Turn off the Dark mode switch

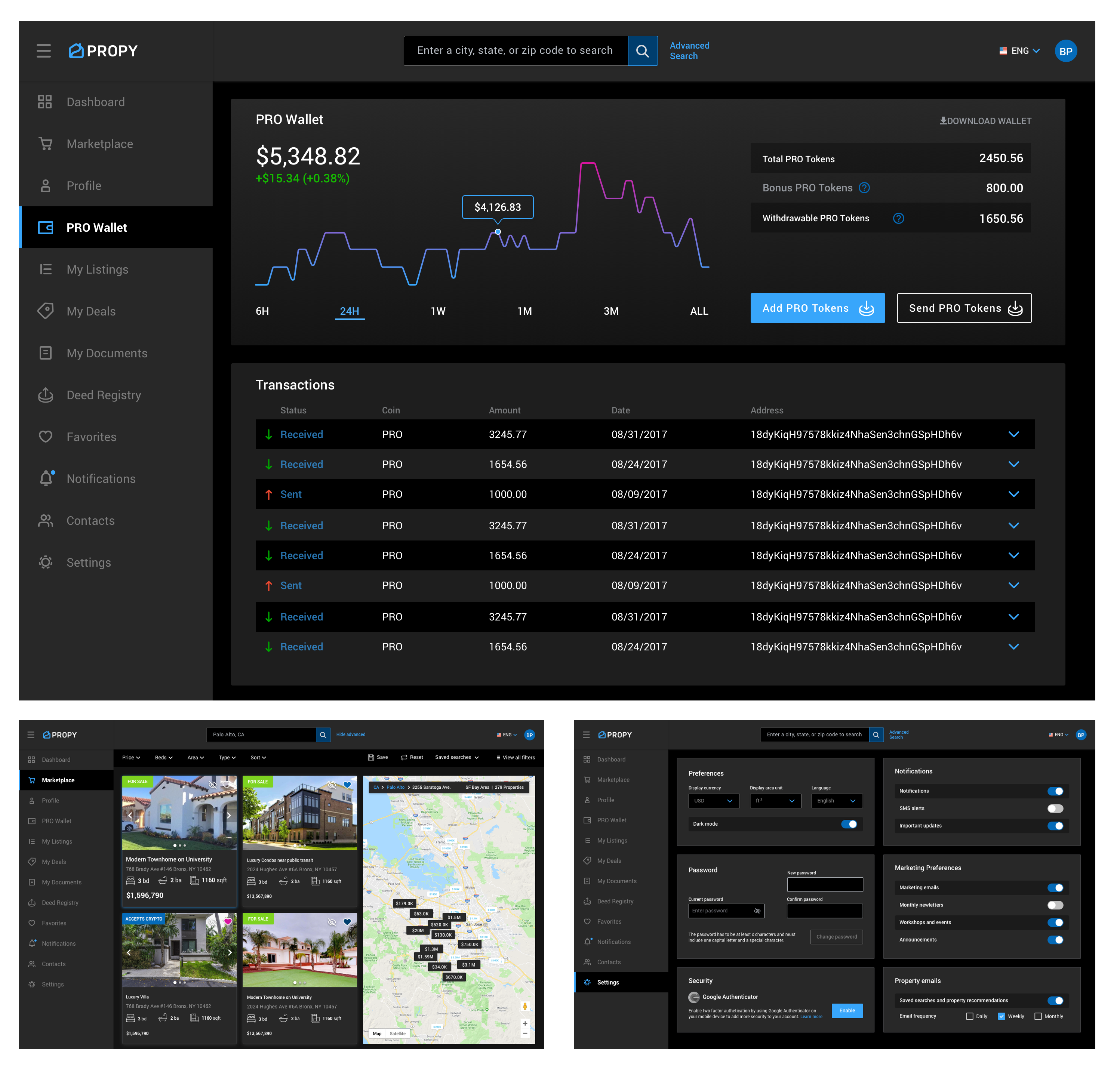(849, 823)
